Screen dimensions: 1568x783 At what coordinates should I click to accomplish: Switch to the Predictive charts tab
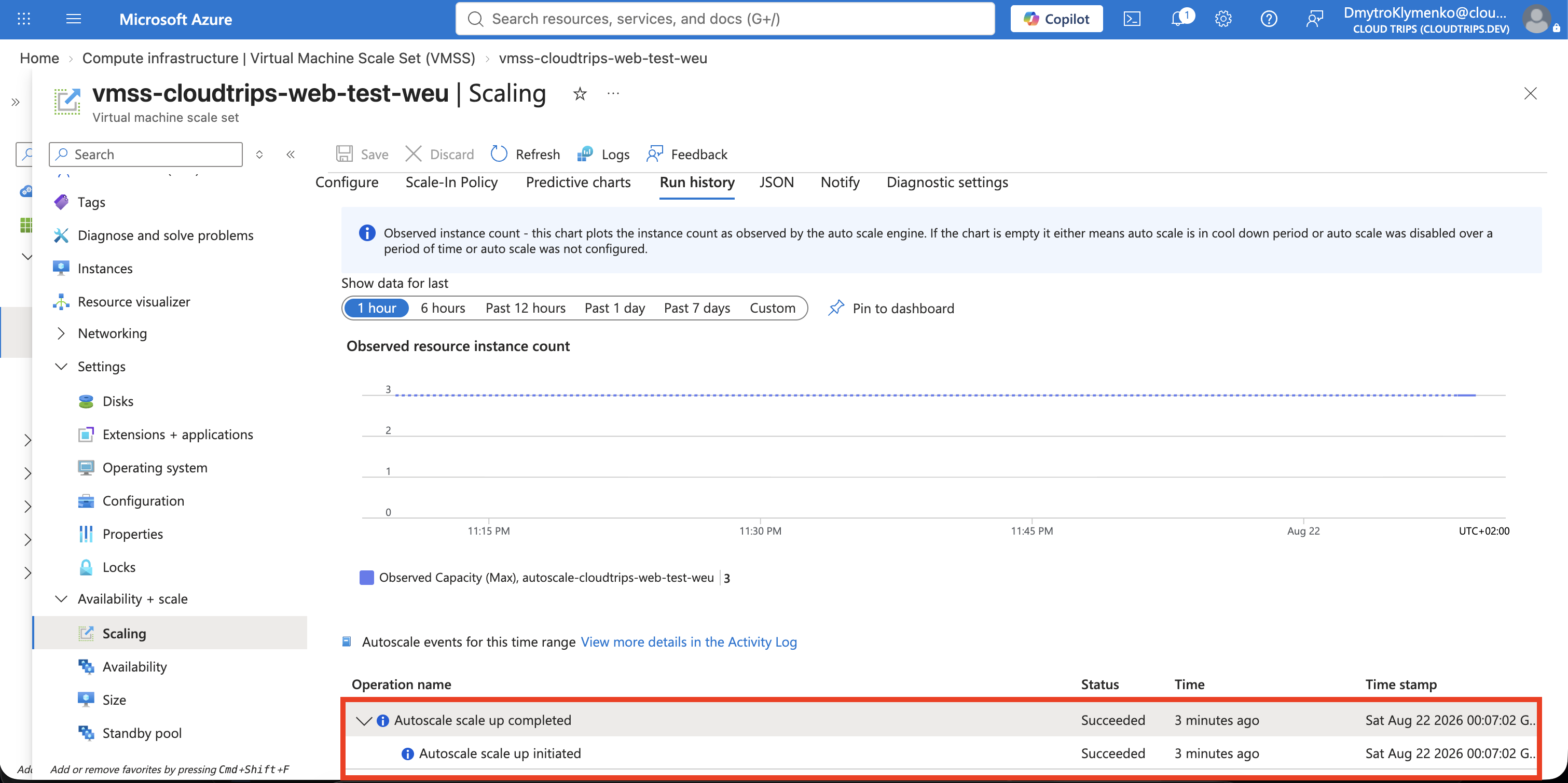pyautogui.click(x=578, y=183)
